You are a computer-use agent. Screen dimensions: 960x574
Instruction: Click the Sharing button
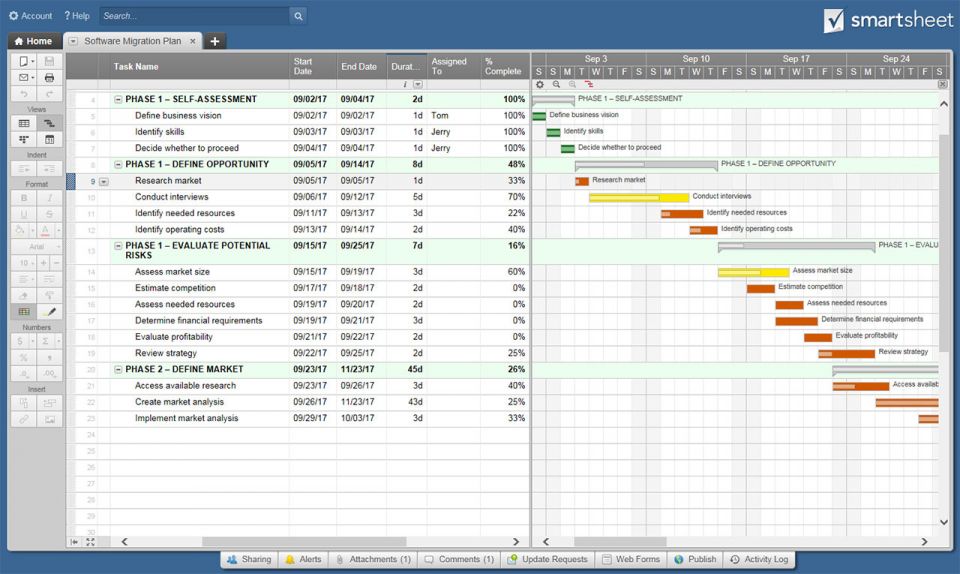click(x=248, y=559)
